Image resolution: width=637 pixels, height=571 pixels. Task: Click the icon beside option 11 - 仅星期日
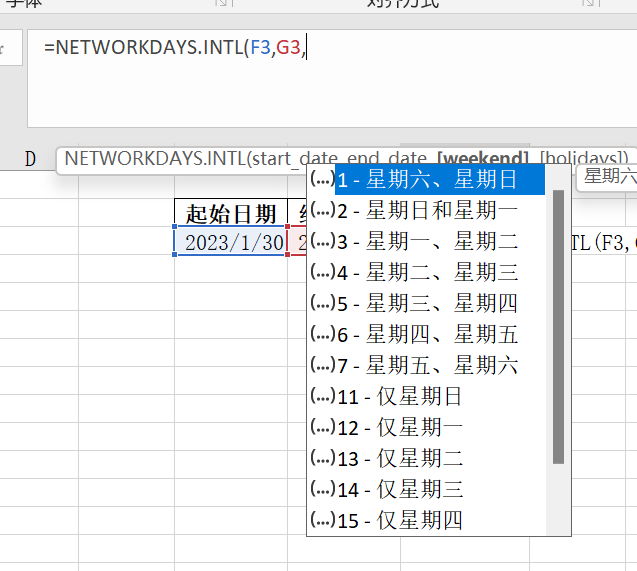coord(322,396)
